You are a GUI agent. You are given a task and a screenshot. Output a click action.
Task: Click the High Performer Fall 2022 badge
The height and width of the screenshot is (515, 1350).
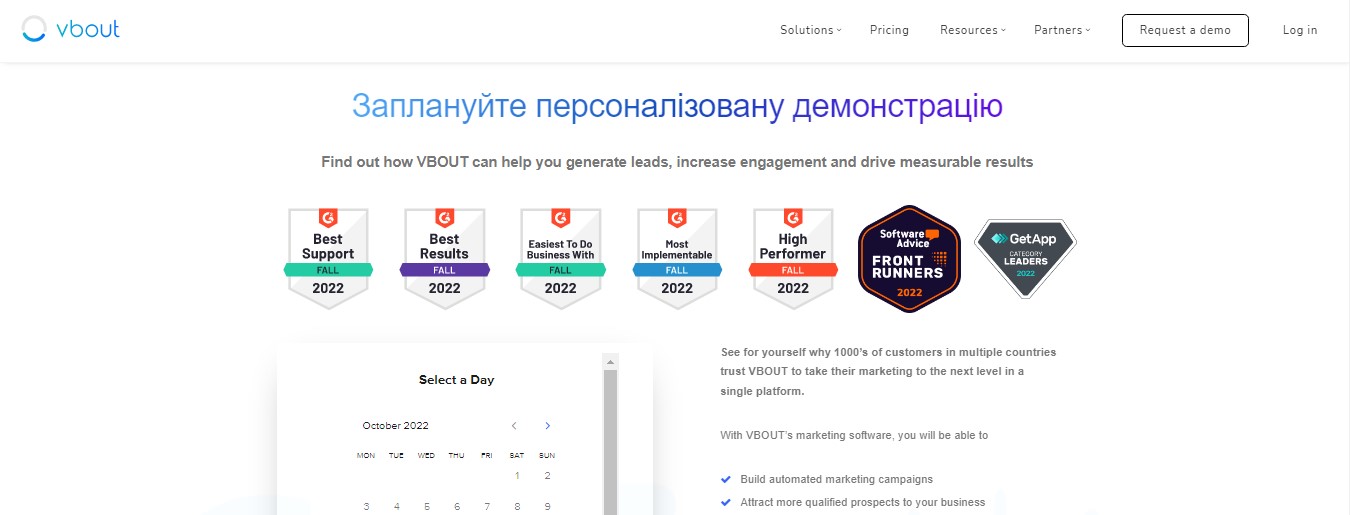point(793,258)
